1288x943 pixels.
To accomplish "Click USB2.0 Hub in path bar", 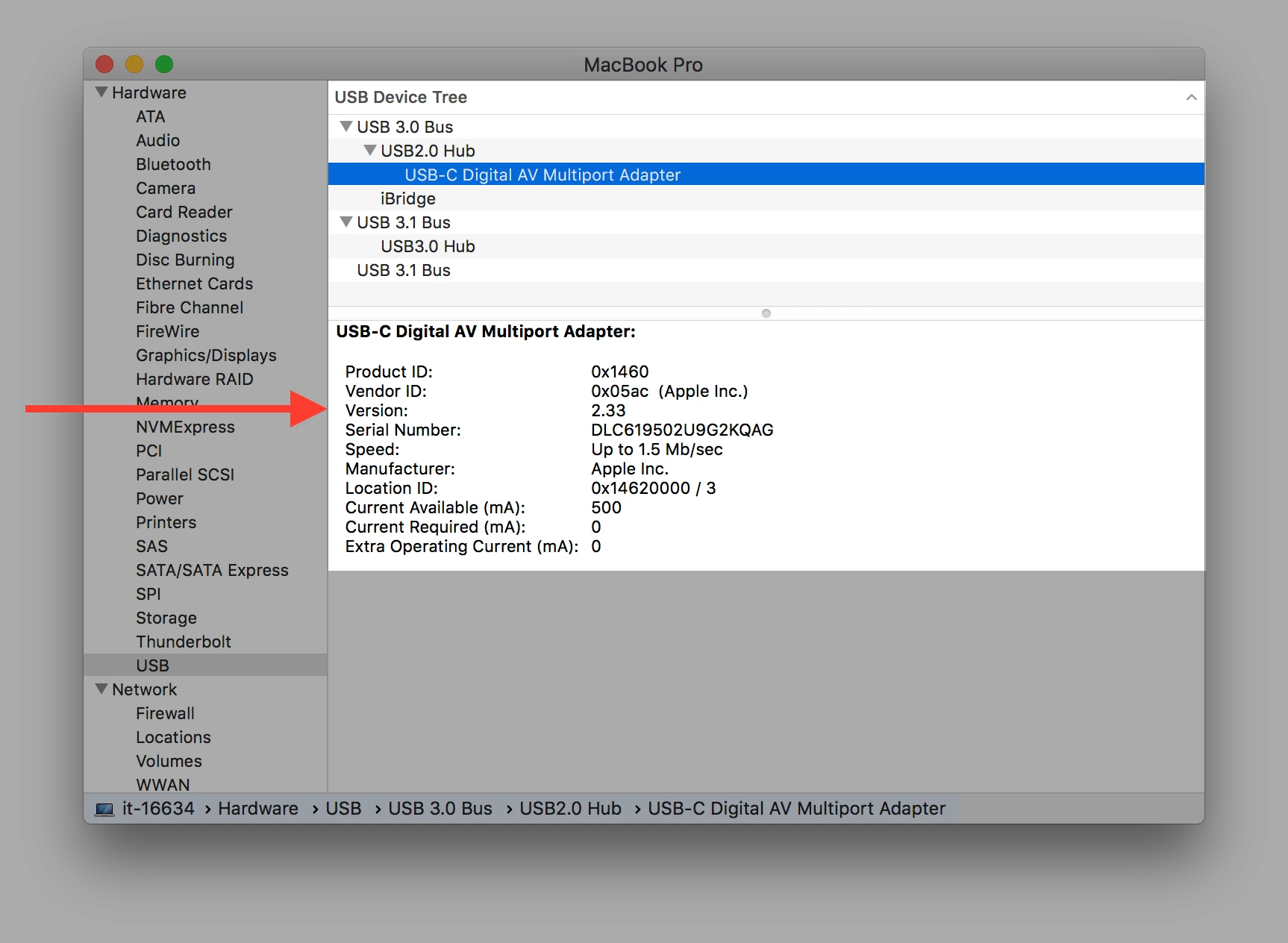I will [x=570, y=809].
